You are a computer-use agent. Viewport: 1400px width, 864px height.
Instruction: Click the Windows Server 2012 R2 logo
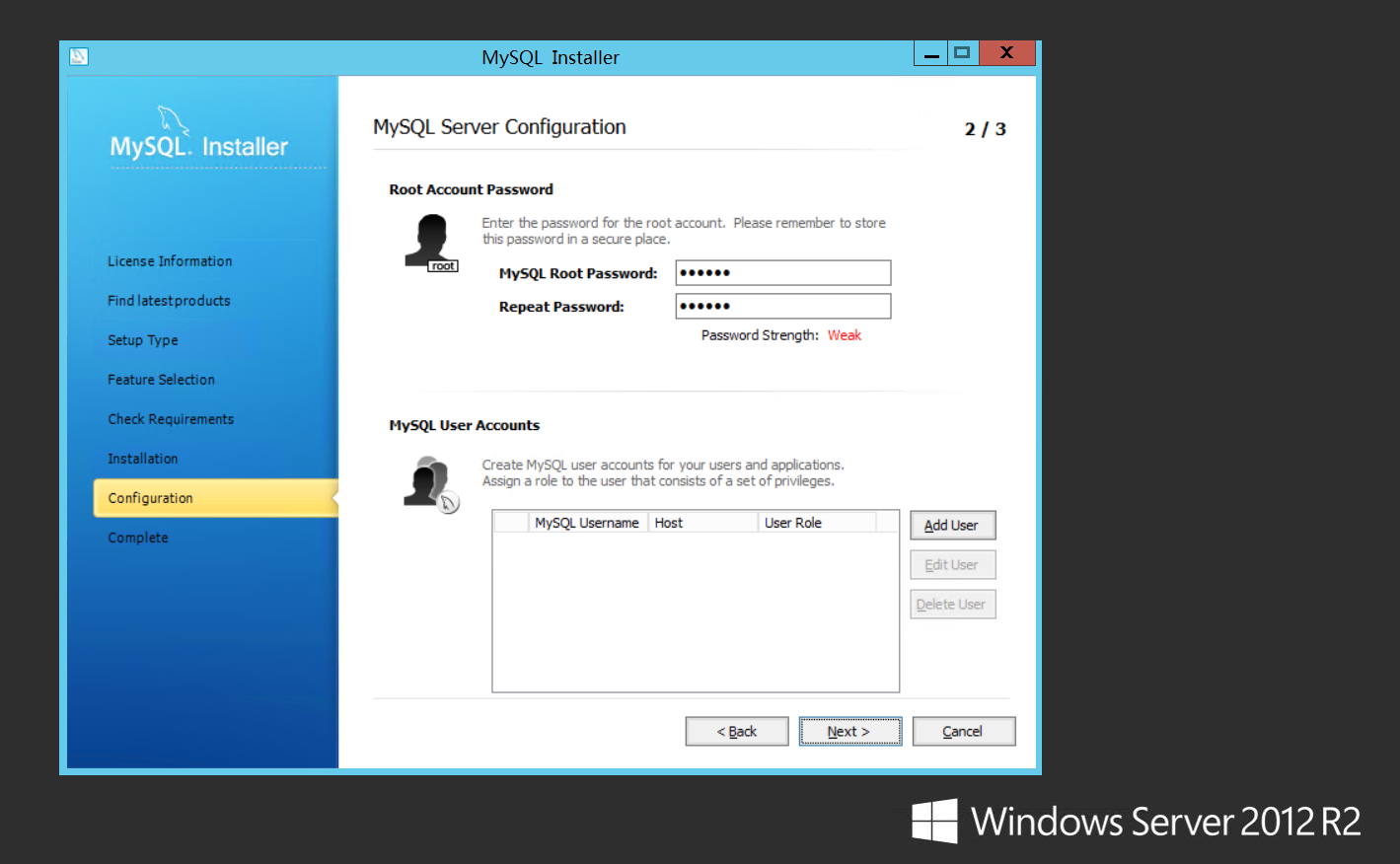tap(1137, 821)
